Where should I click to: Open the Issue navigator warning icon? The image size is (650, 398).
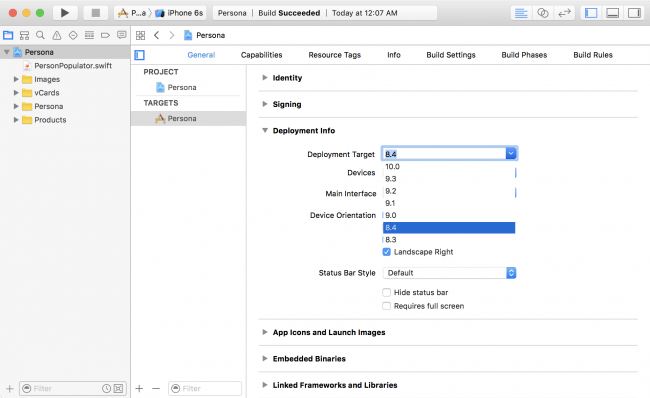[57, 35]
